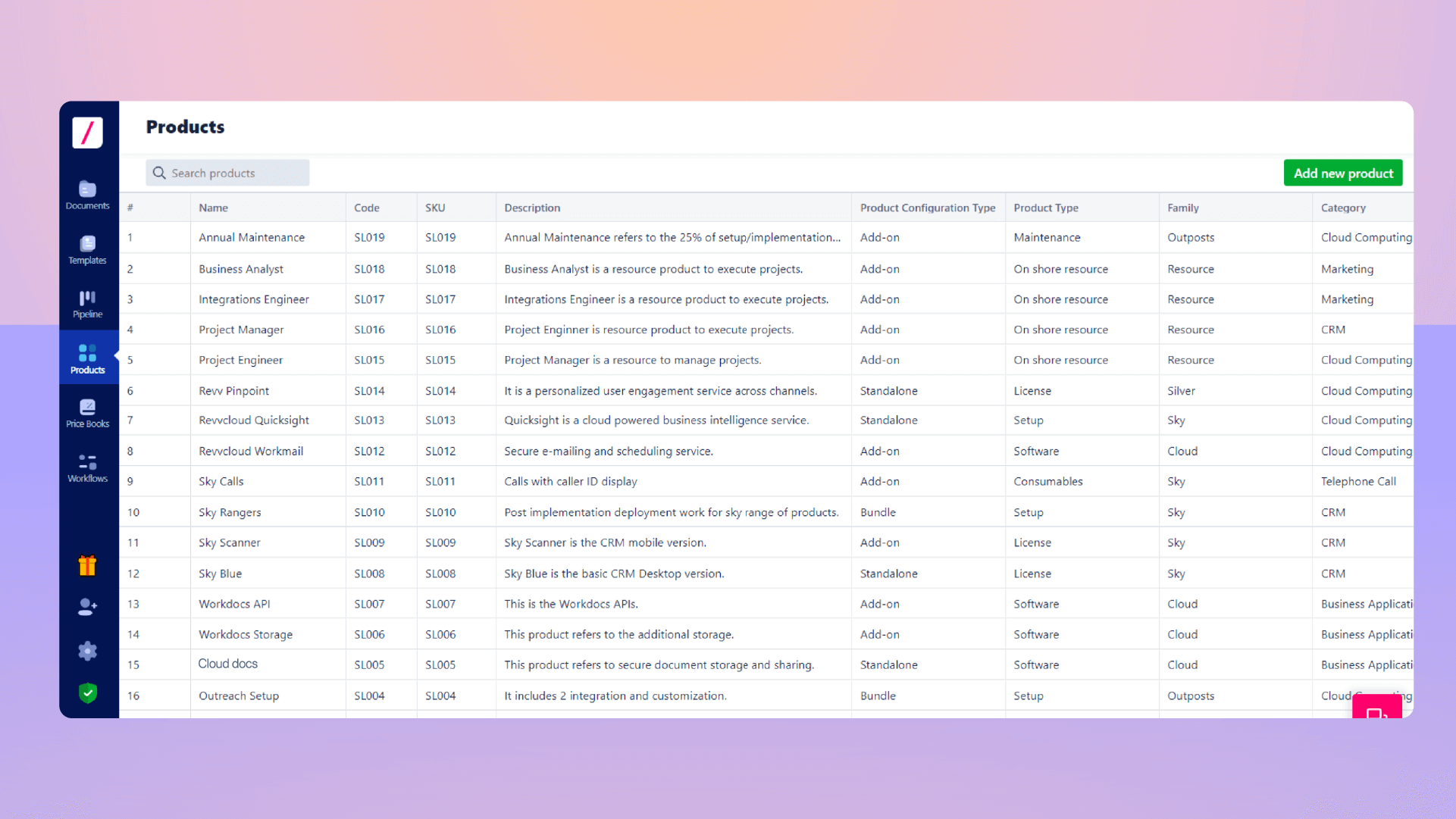Click the Revvcloud Quicksight product link
1456x819 pixels.
pyautogui.click(x=254, y=420)
